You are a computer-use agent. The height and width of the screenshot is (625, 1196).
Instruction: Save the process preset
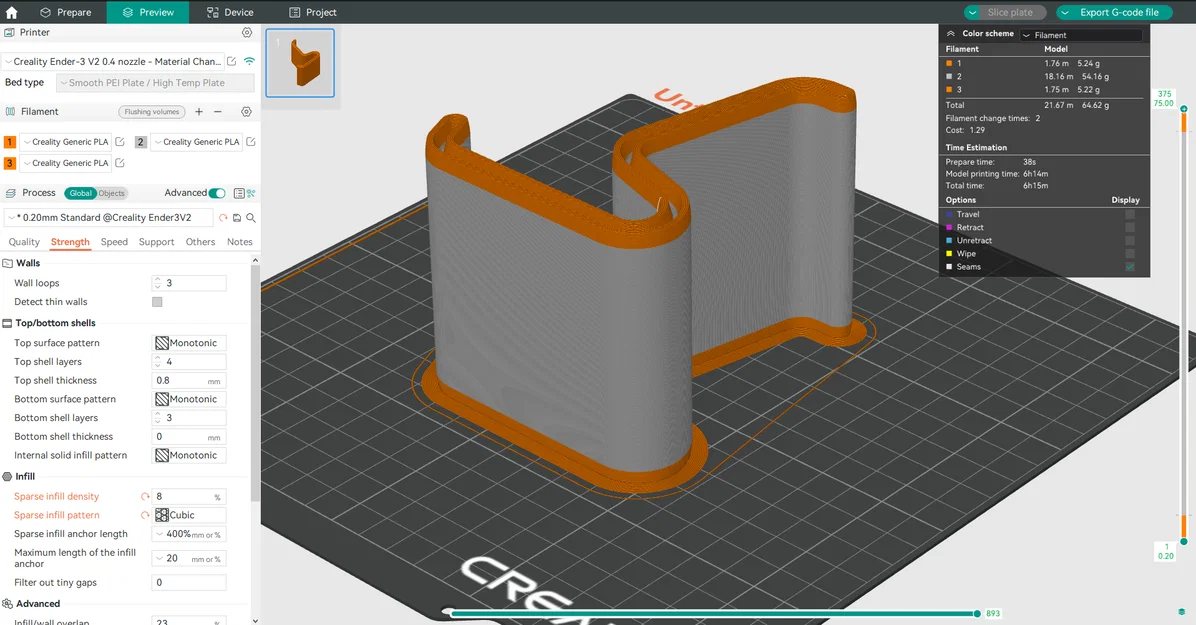pyautogui.click(x=237, y=217)
